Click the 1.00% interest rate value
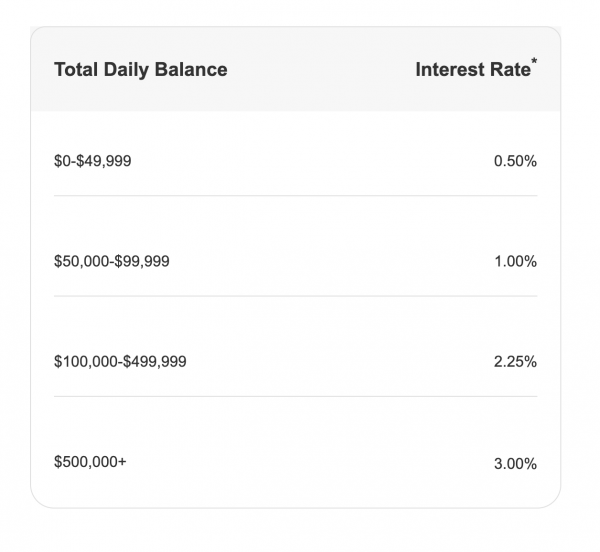Screen dimensions: 600x552 (515, 261)
